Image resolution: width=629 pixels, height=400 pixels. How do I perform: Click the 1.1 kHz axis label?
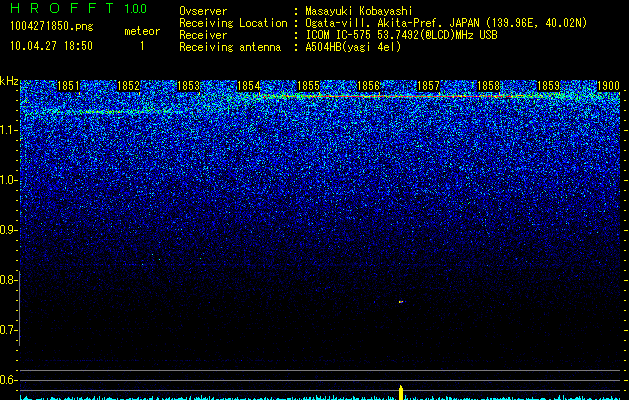pos(8,130)
